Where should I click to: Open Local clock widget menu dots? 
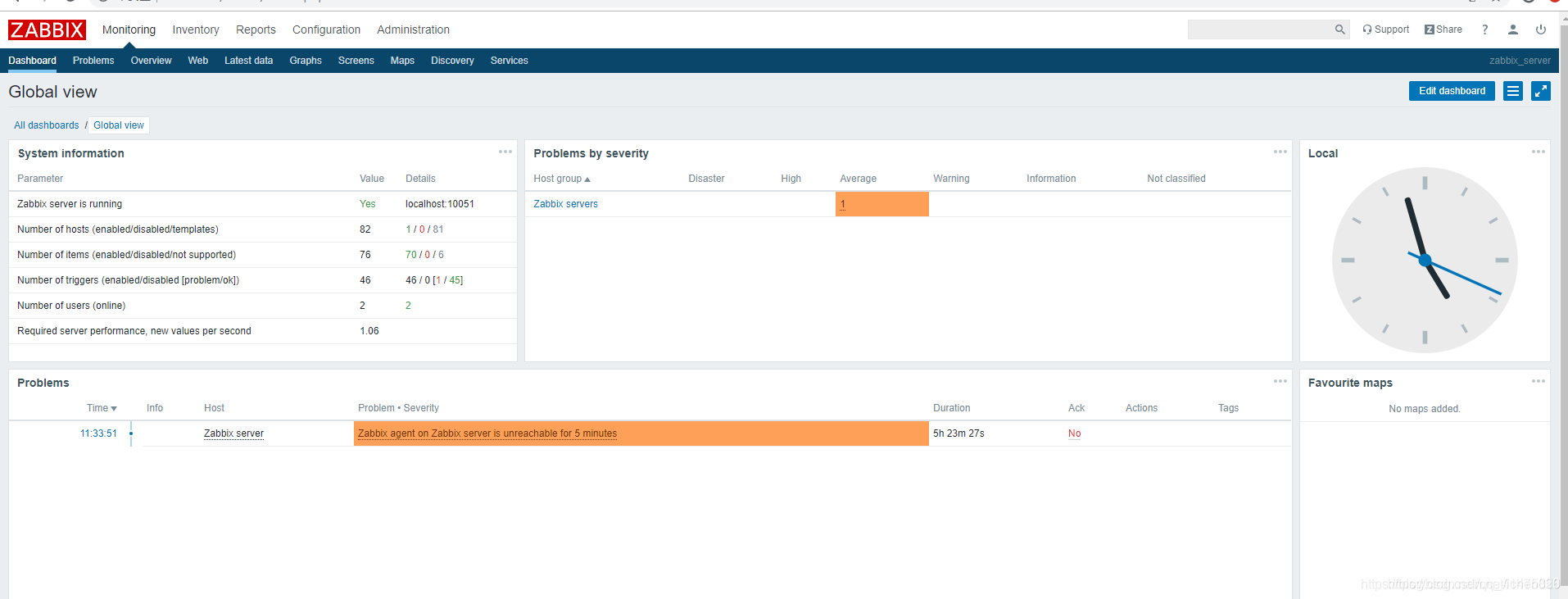click(1539, 152)
